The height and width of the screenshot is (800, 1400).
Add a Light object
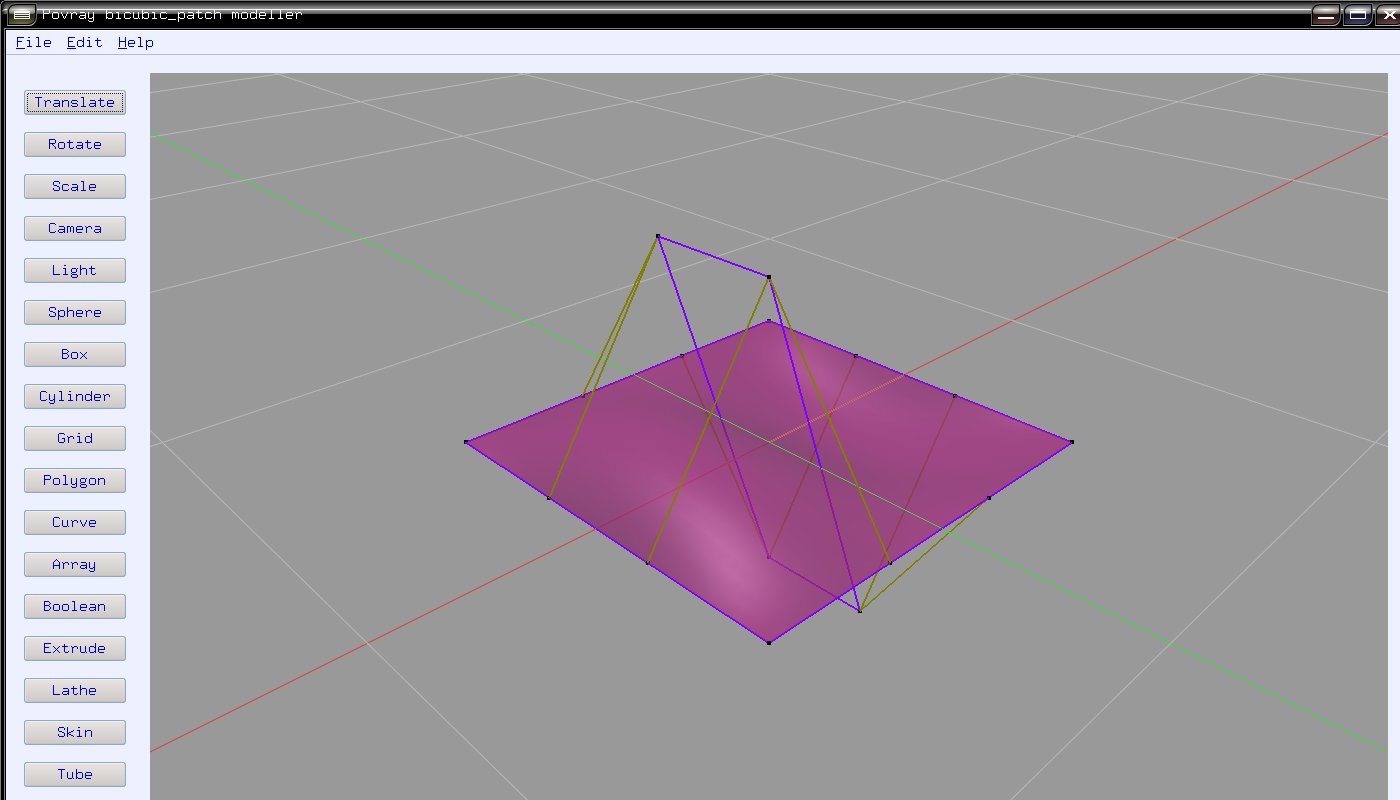point(75,270)
